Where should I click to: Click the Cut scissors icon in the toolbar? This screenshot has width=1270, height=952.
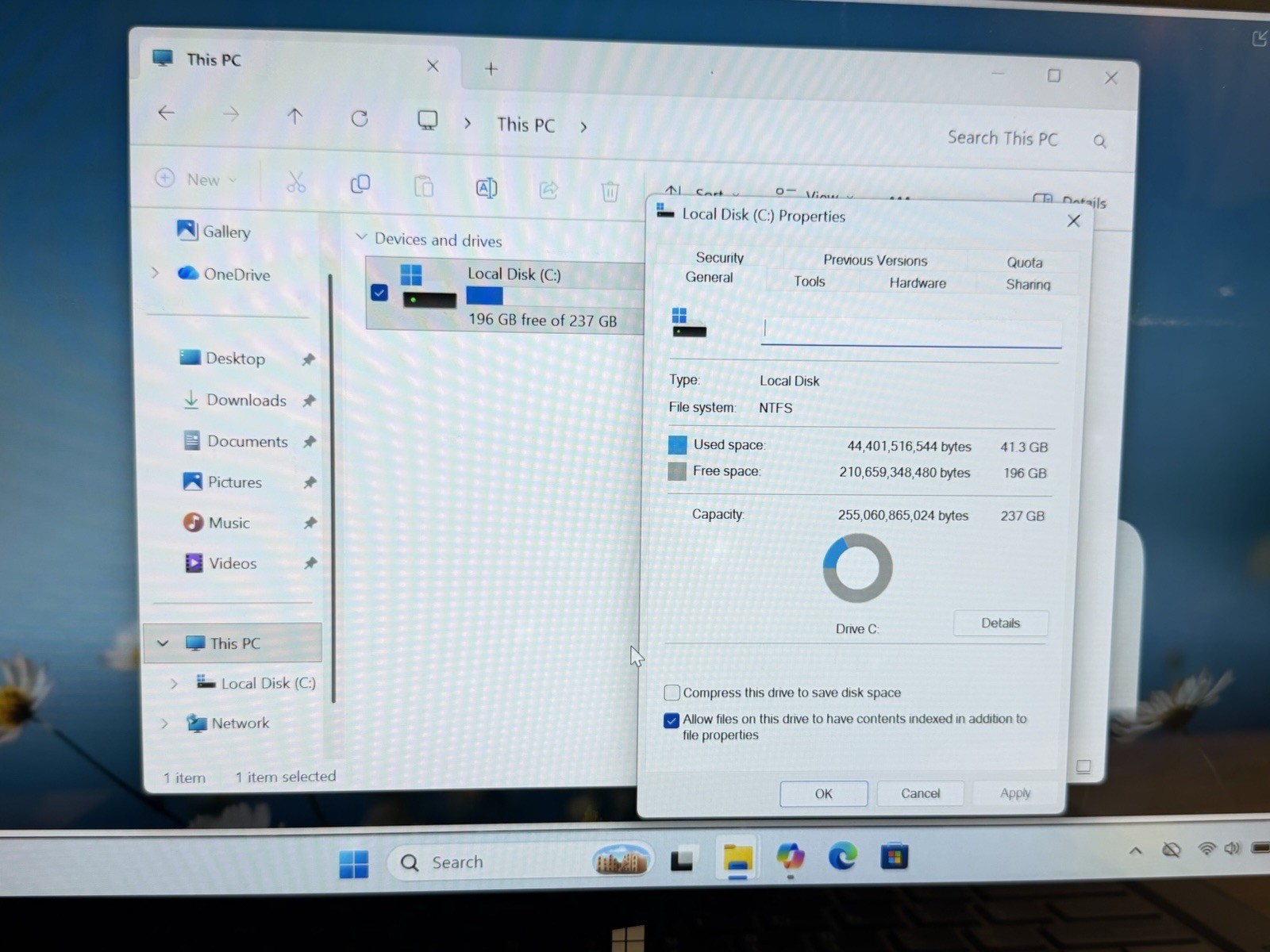click(296, 182)
